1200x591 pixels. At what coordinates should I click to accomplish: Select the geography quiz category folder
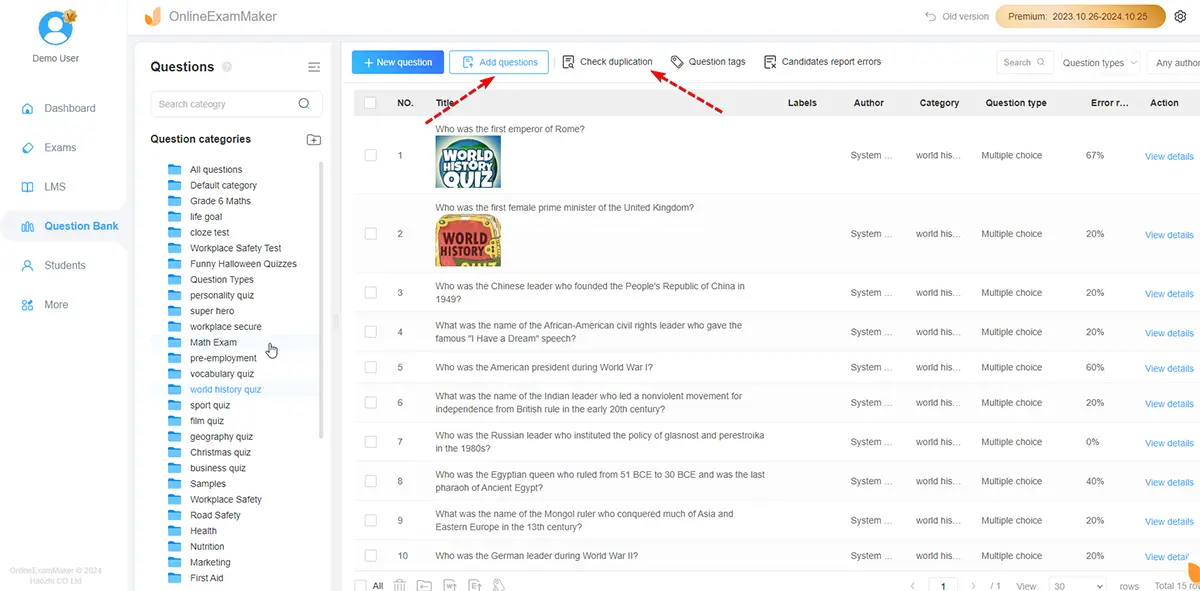click(221, 437)
